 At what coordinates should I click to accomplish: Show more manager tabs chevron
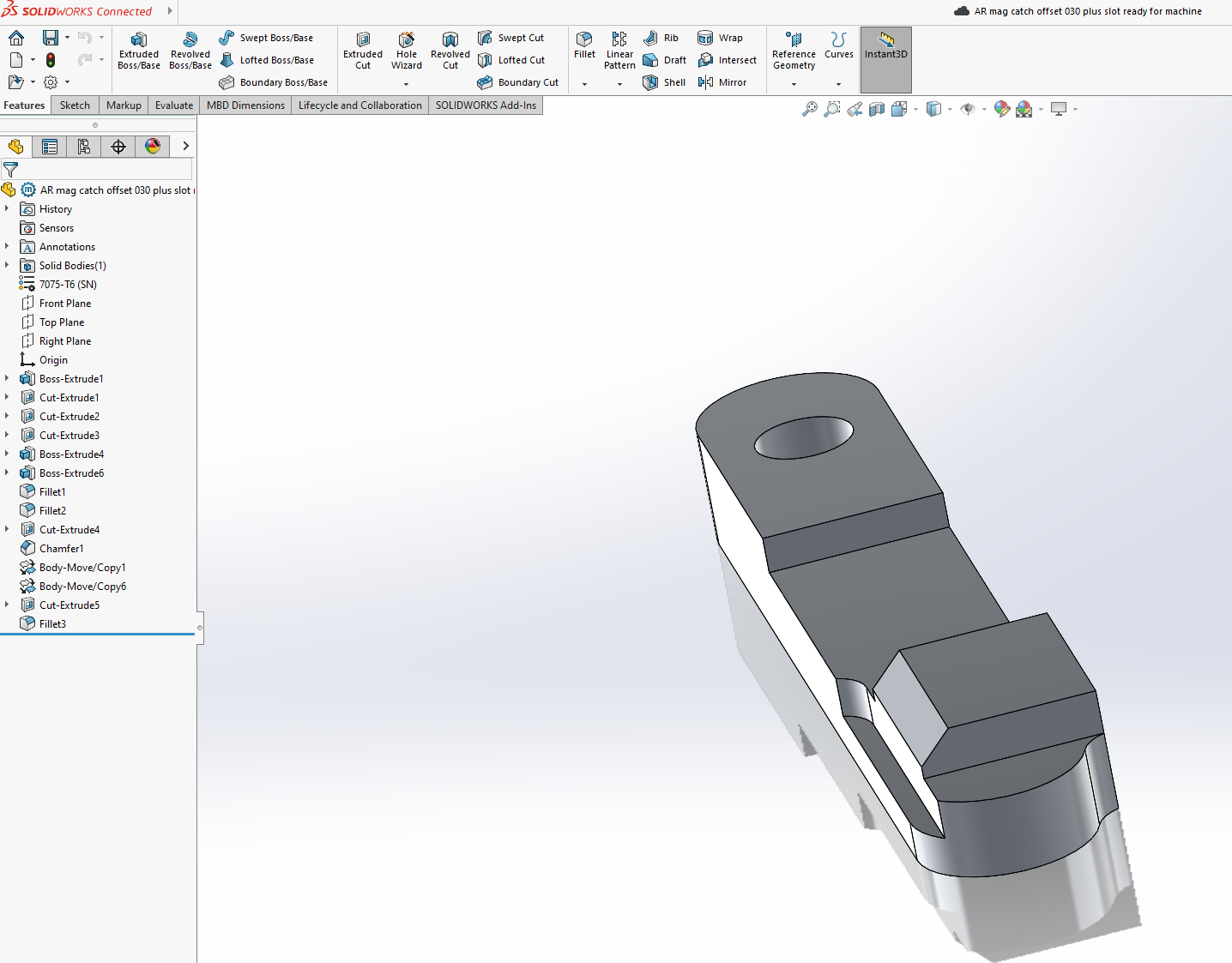click(x=185, y=146)
